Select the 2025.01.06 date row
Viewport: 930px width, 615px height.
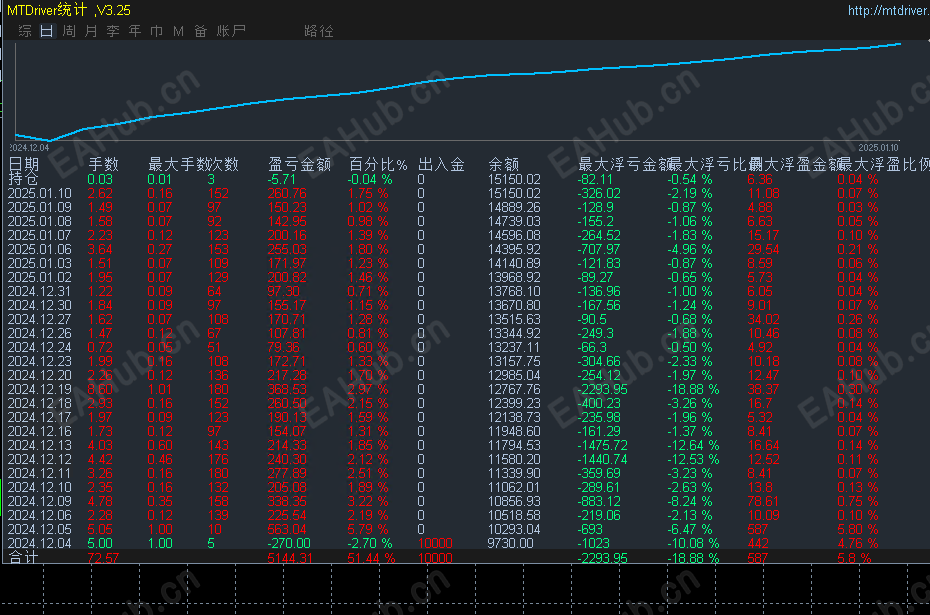click(x=39, y=250)
